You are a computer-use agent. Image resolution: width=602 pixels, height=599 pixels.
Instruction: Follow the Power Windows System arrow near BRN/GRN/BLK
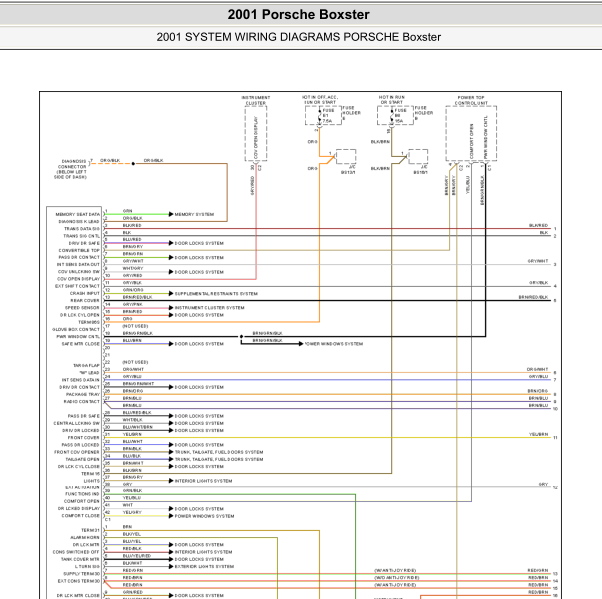pyautogui.click(x=334, y=344)
